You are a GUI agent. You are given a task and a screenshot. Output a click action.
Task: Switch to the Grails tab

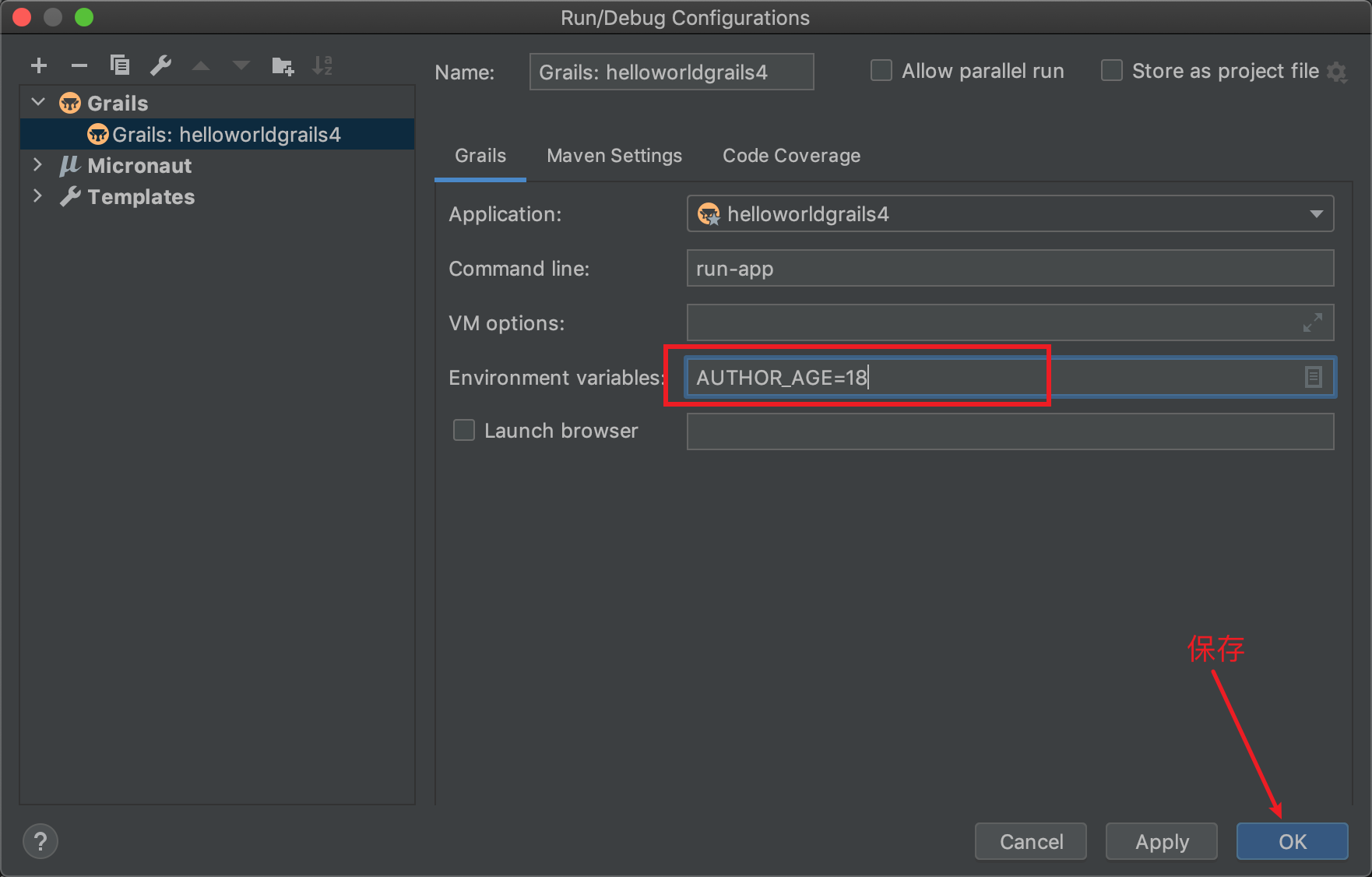tap(480, 156)
